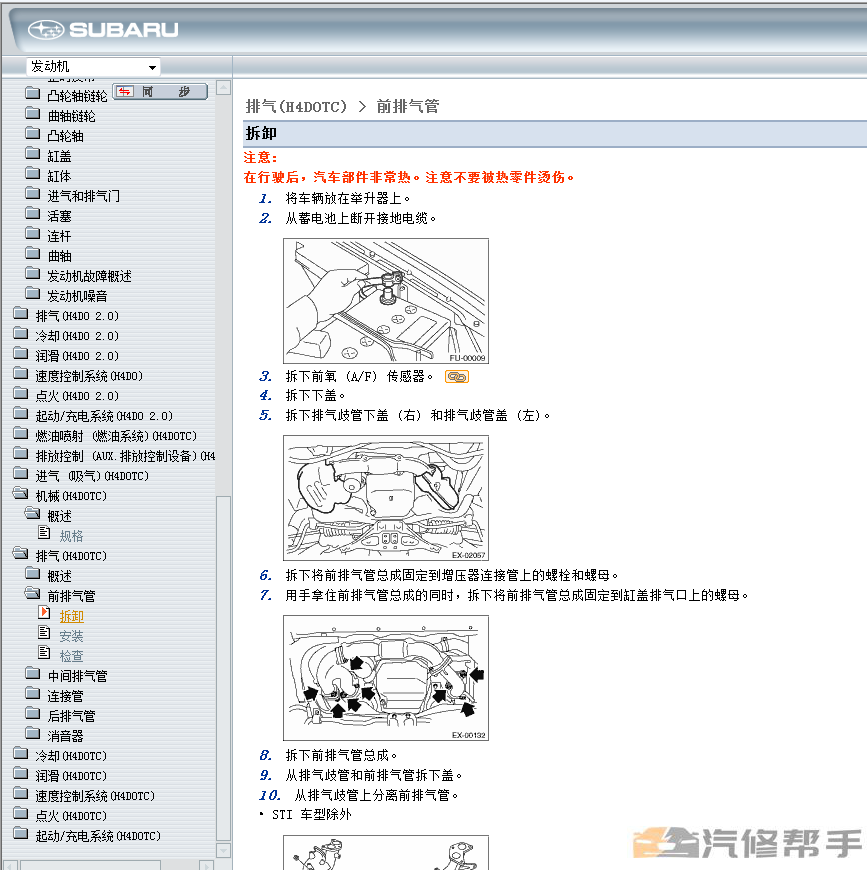Collapse the open 机械(H4DOTC) folder
Viewport: 867px width, 870px height.
(21, 494)
